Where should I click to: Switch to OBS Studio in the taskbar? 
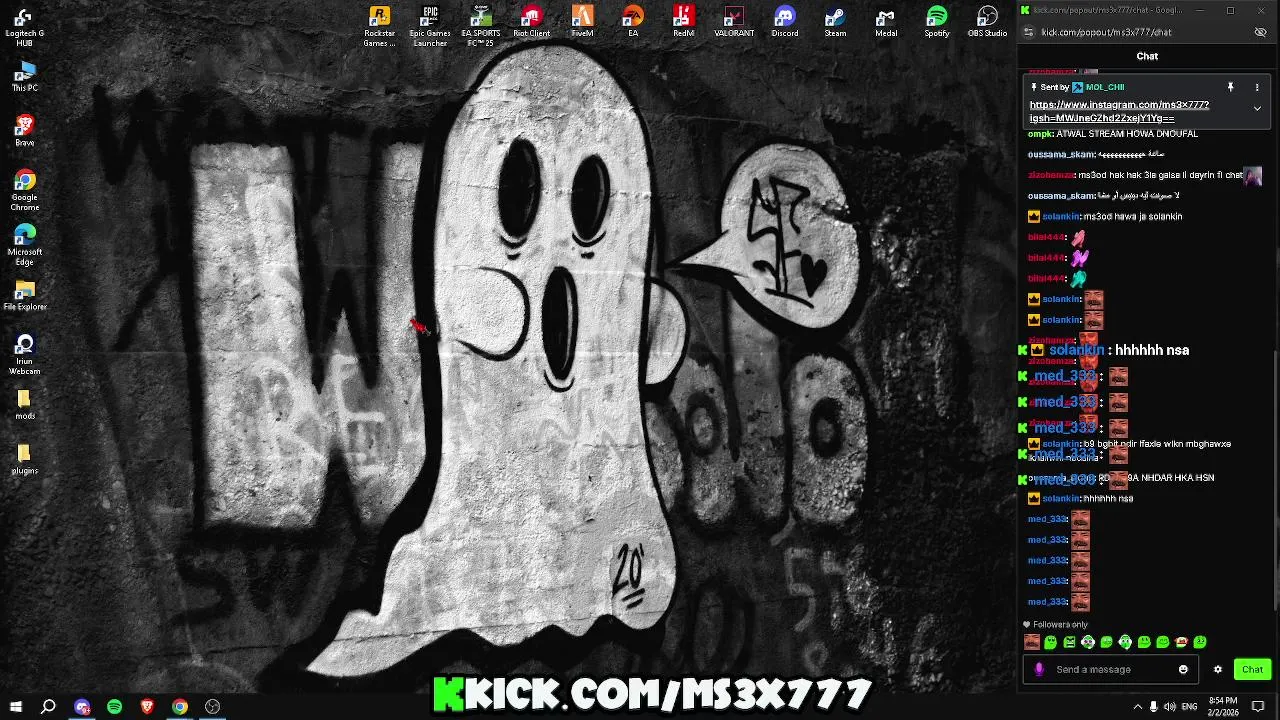pyautogui.click(x=212, y=707)
